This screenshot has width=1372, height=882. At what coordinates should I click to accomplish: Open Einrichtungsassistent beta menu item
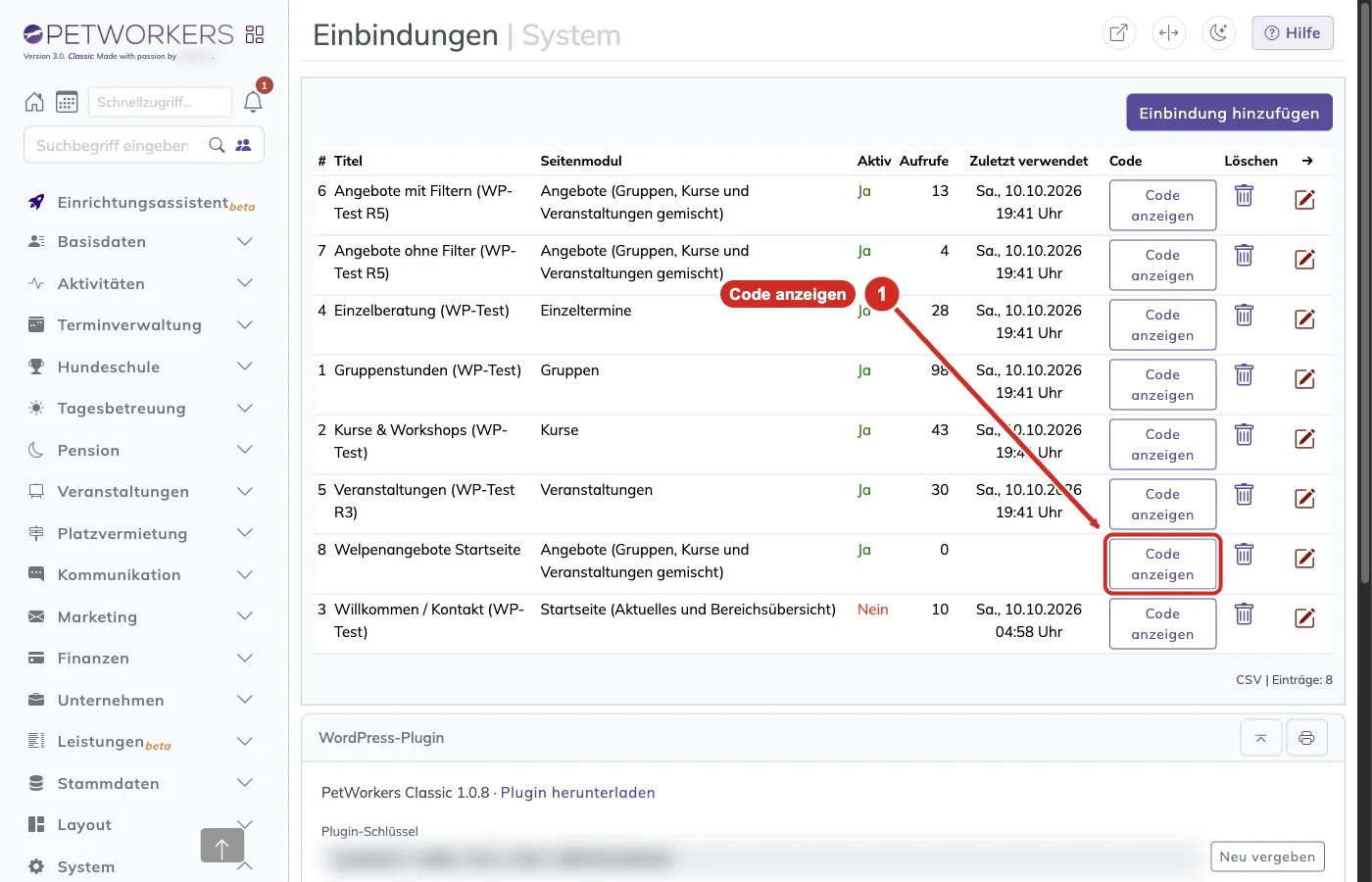pos(141,203)
